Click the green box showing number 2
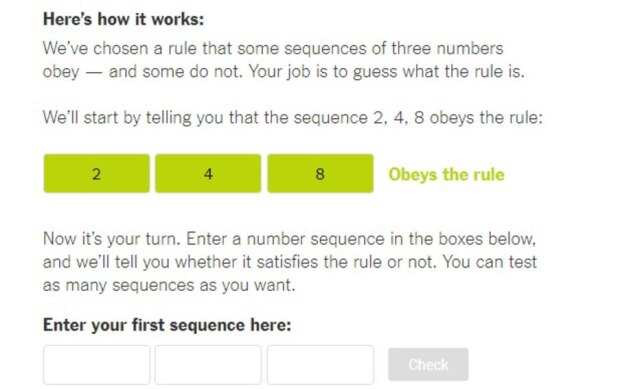The height and width of the screenshot is (389, 640). tap(96, 173)
